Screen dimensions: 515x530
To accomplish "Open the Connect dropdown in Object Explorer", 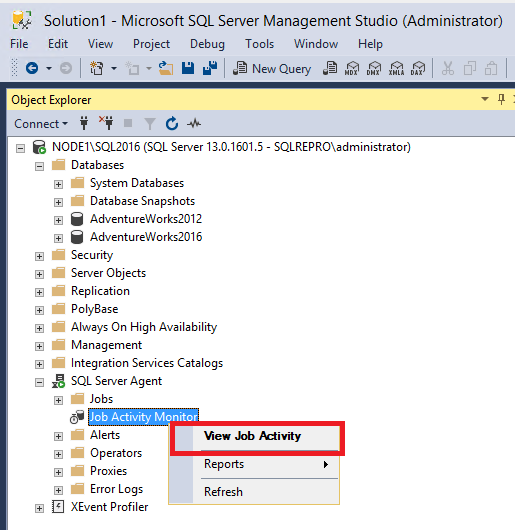I will (x=41, y=124).
